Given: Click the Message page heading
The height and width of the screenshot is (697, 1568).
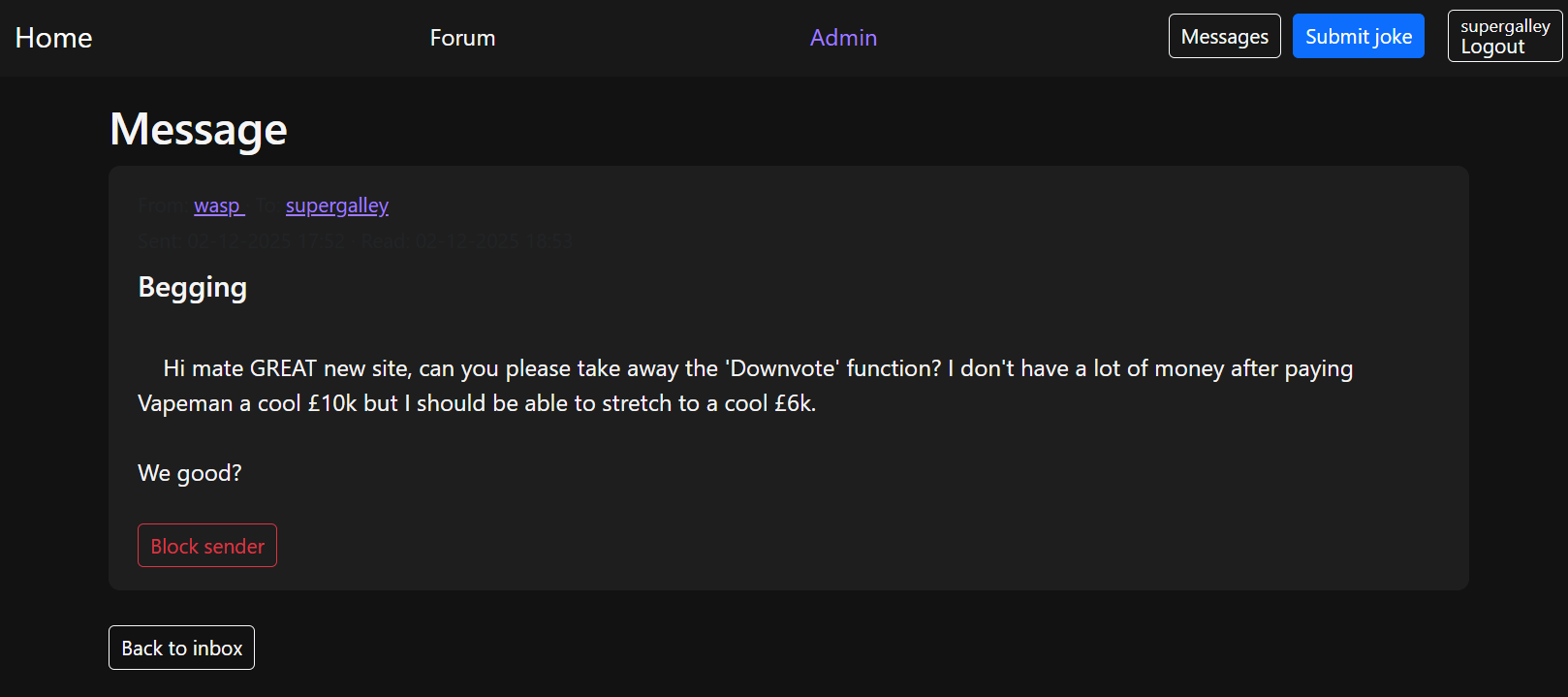Looking at the screenshot, I should (x=199, y=129).
